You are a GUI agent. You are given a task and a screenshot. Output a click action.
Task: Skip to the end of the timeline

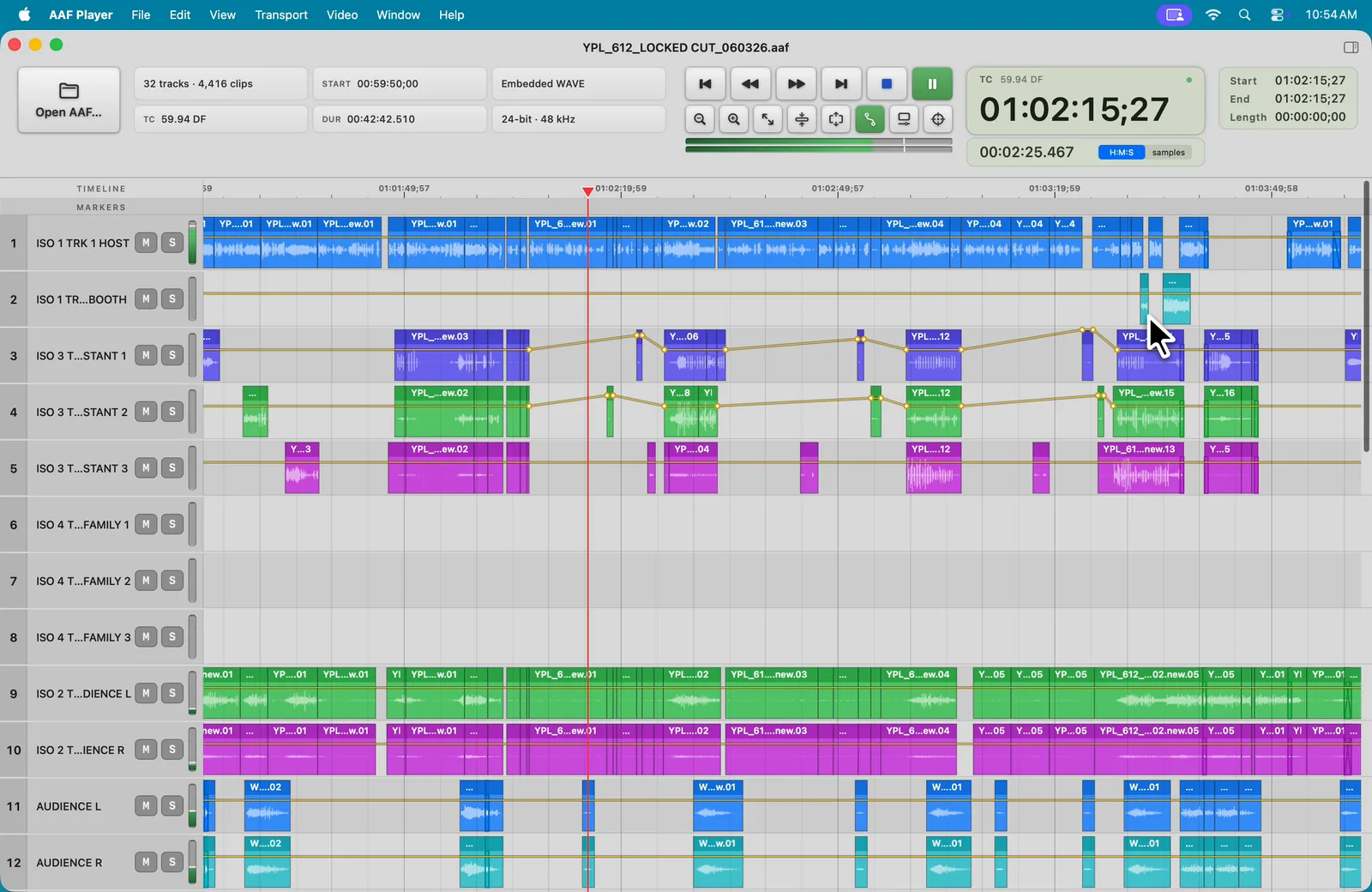pos(841,84)
